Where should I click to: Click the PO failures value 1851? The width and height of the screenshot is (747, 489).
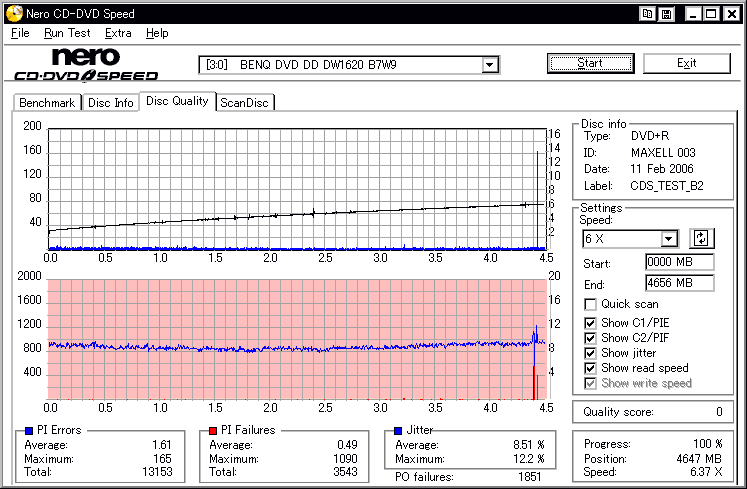click(x=529, y=477)
